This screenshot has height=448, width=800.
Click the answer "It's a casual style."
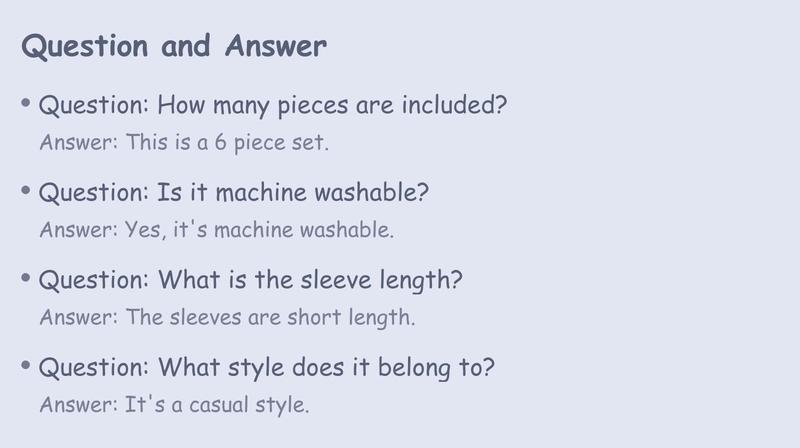tap(217, 405)
